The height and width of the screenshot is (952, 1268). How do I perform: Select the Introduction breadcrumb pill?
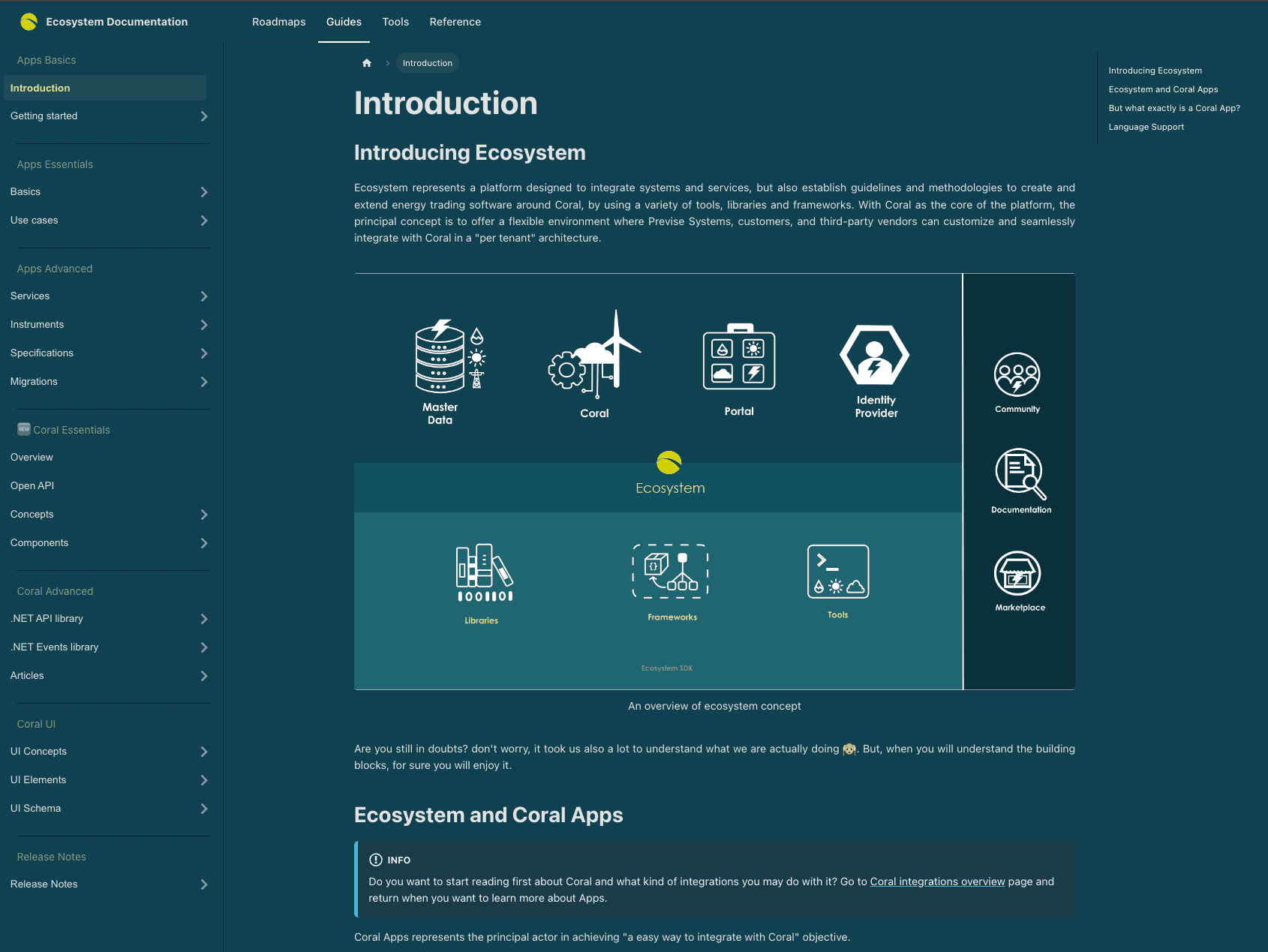[427, 63]
